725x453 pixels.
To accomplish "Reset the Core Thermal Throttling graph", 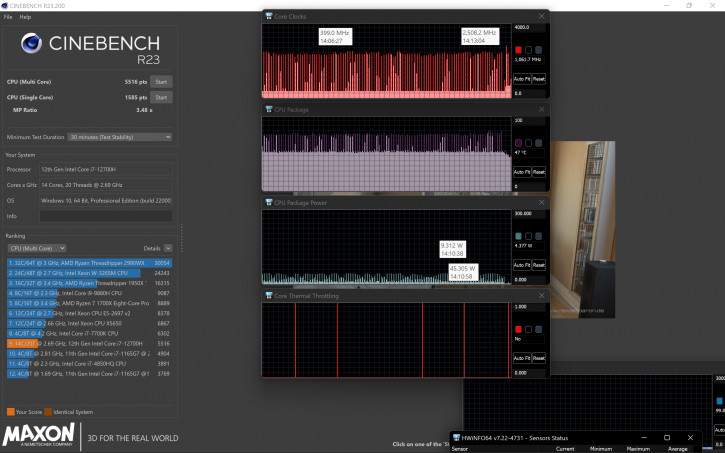I will [x=539, y=358].
